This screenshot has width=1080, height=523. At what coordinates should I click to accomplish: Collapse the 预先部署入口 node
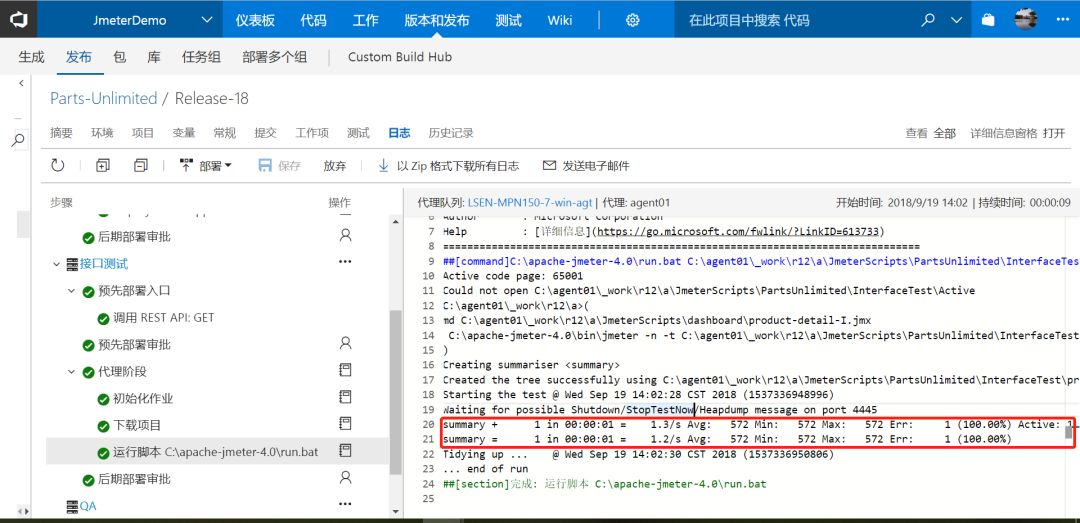pos(72,291)
